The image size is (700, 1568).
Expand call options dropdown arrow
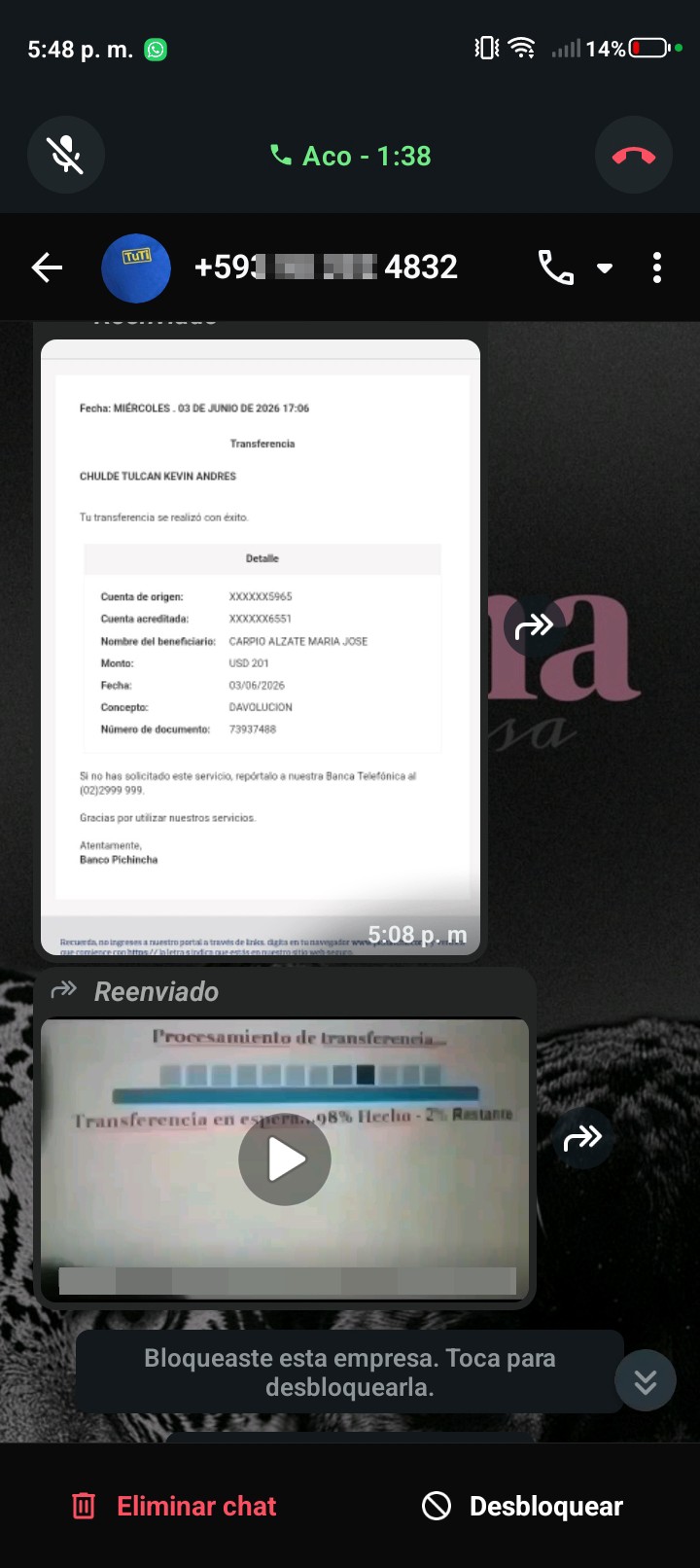coord(605,268)
